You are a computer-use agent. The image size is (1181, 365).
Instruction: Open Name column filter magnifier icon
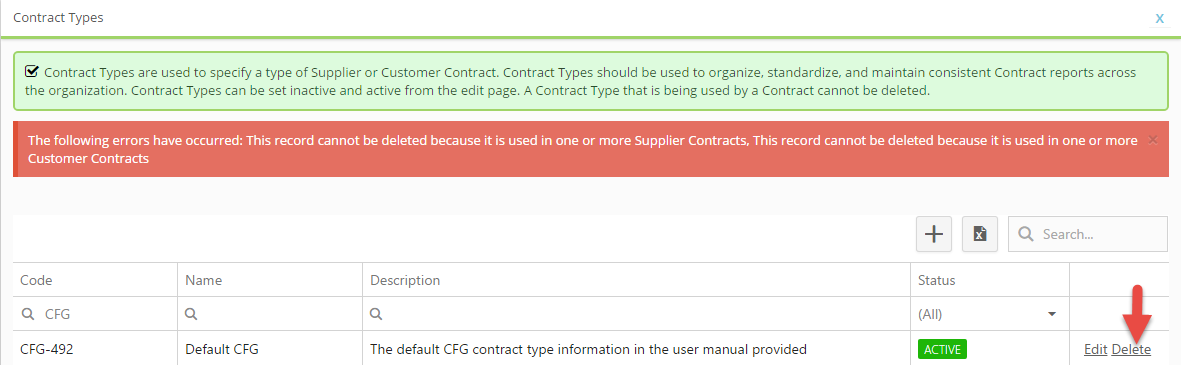click(x=191, y=315)
